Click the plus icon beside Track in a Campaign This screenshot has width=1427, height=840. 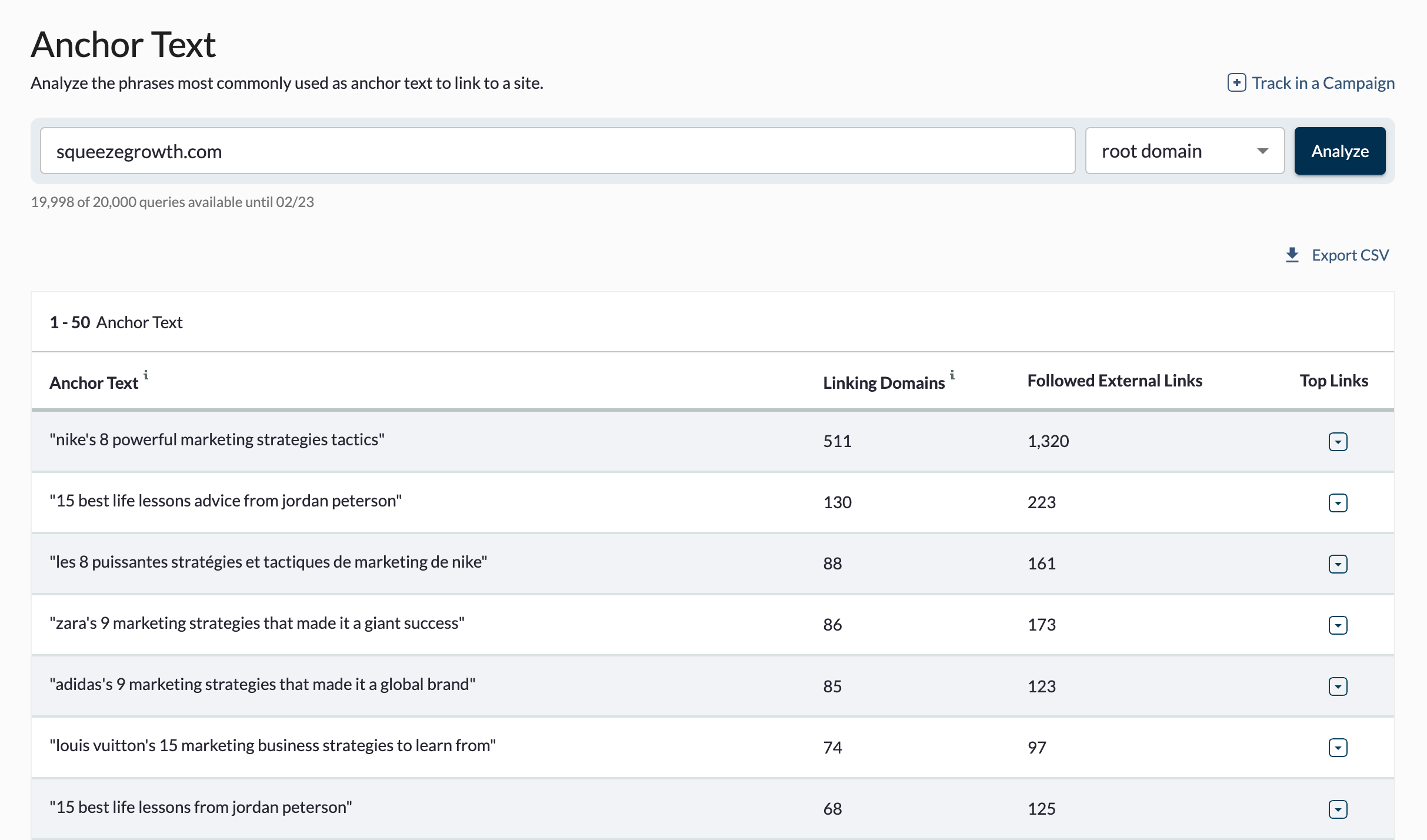(1236, 83)
